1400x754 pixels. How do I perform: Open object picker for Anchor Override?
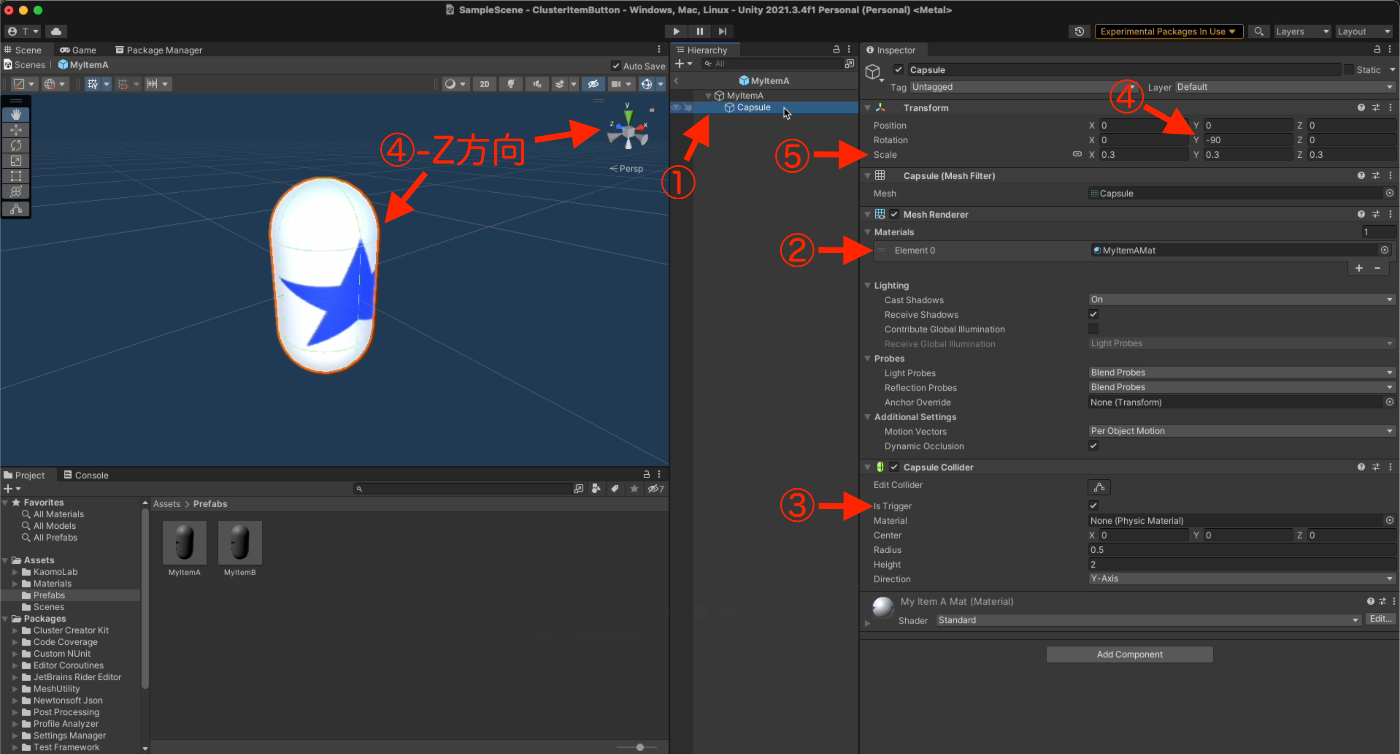[1389, 402]
